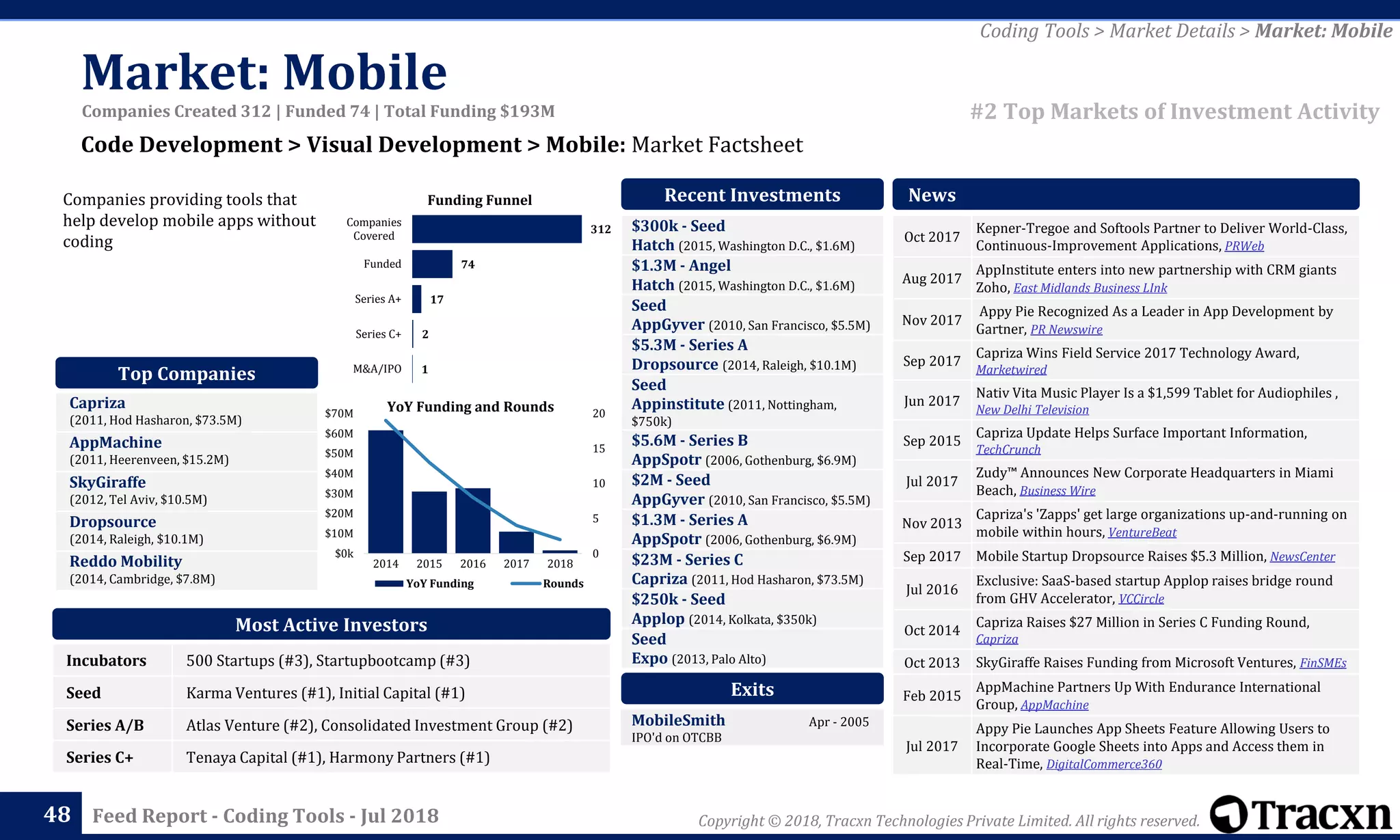Open AppMachine company entry
1400x840 pixels.
point(116,442)
